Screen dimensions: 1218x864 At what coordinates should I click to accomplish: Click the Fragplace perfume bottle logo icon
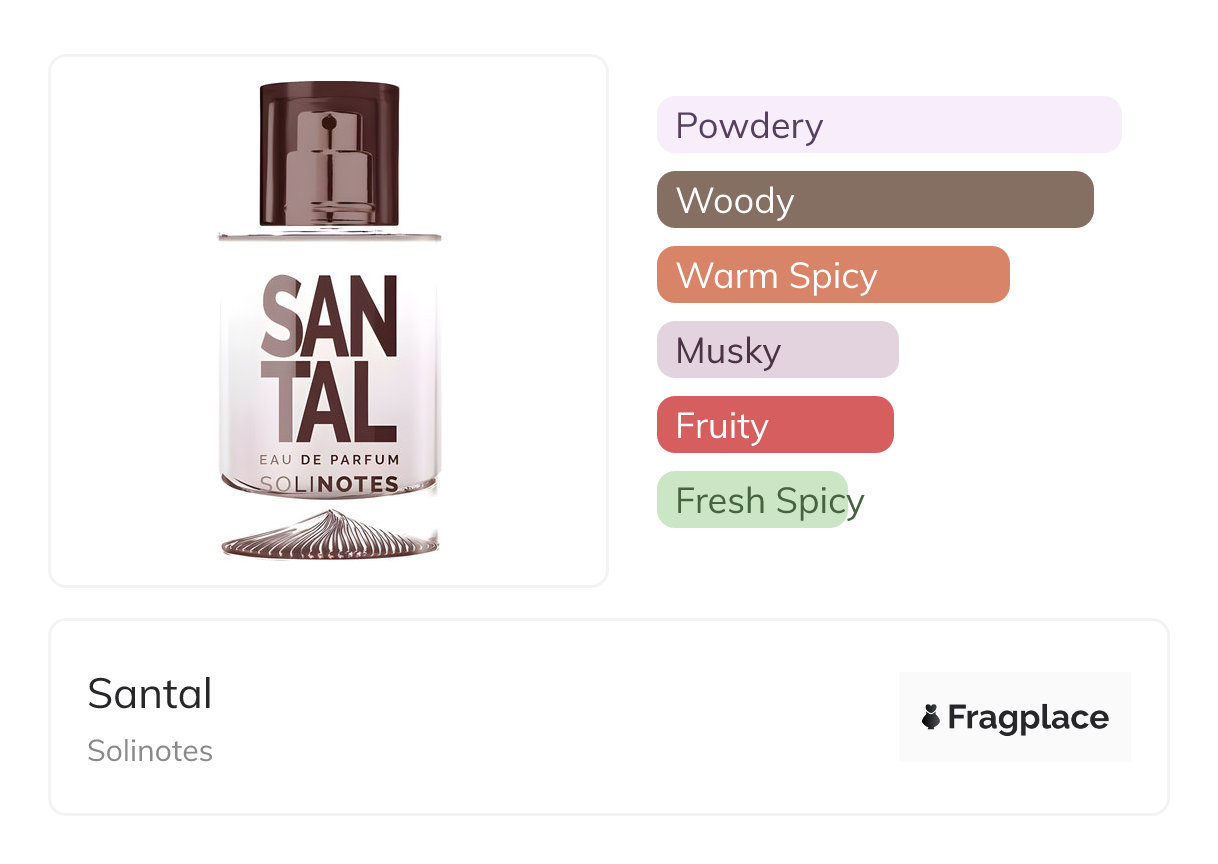click(931, 717)
